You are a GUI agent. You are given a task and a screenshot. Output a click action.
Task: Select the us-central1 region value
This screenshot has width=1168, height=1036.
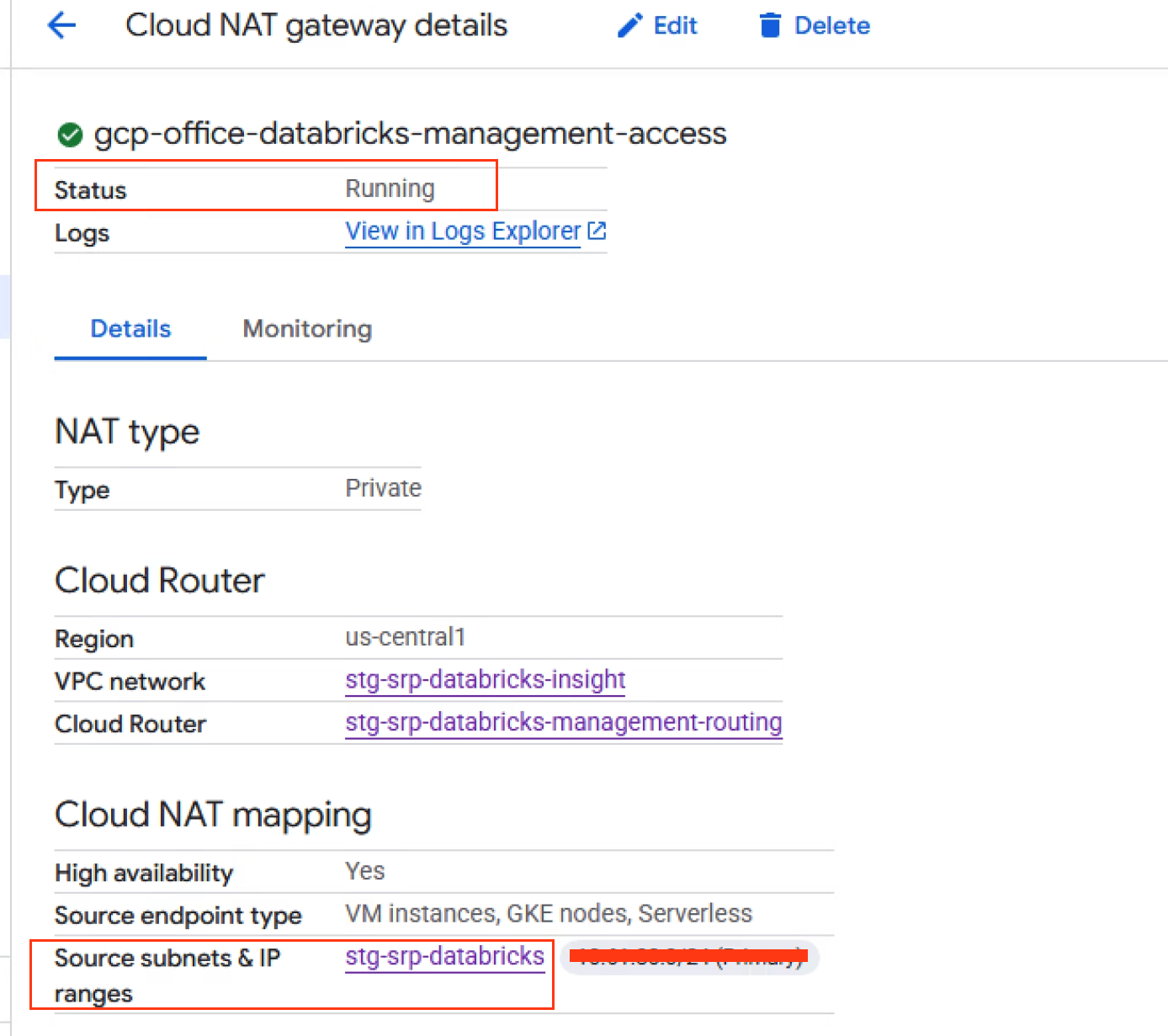tap(405, 637)
